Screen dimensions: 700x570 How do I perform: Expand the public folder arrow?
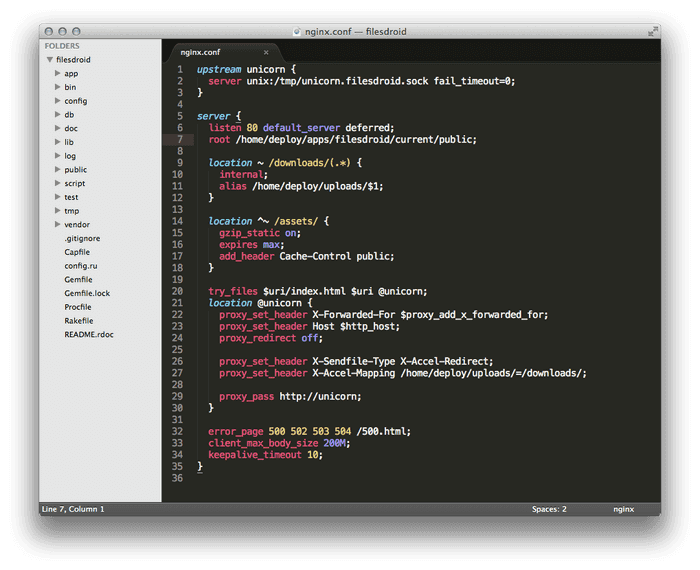pos(58,170)
